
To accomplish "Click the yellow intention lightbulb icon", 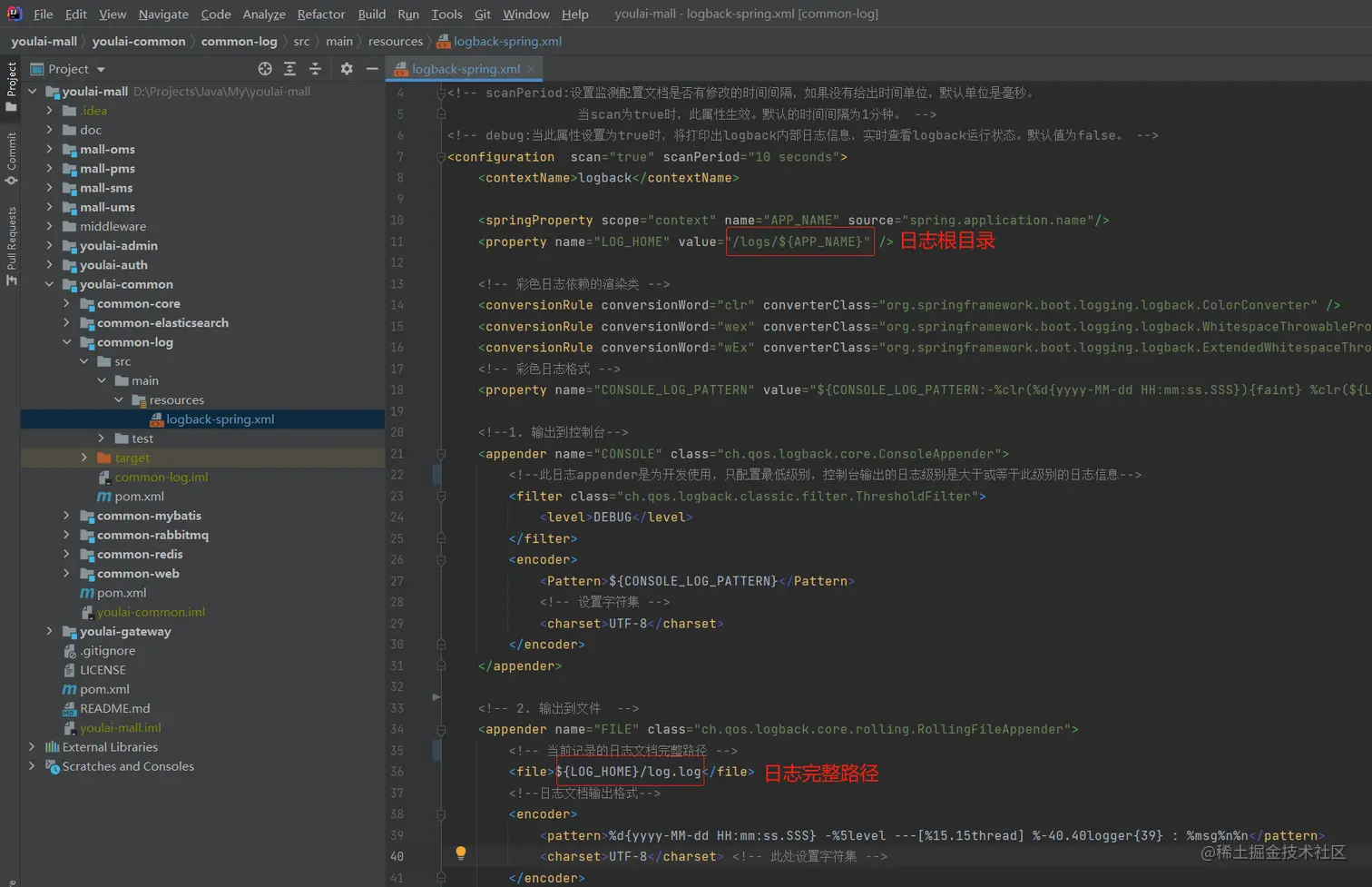I will point(461,853).
